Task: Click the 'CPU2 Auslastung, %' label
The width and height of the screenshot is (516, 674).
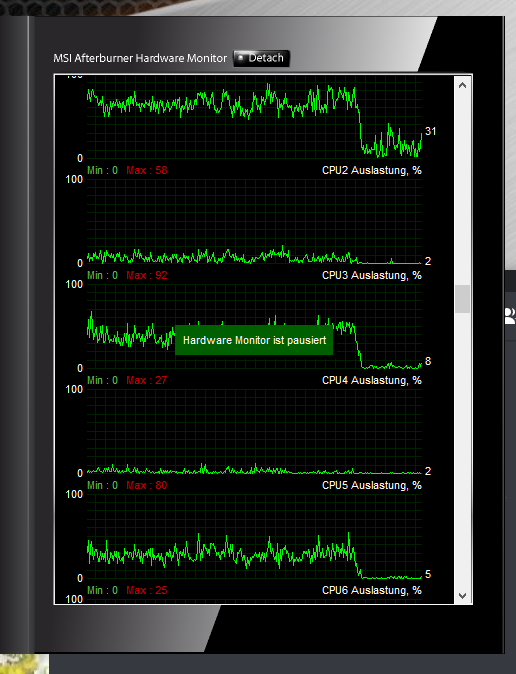Action: coord(372,171)
